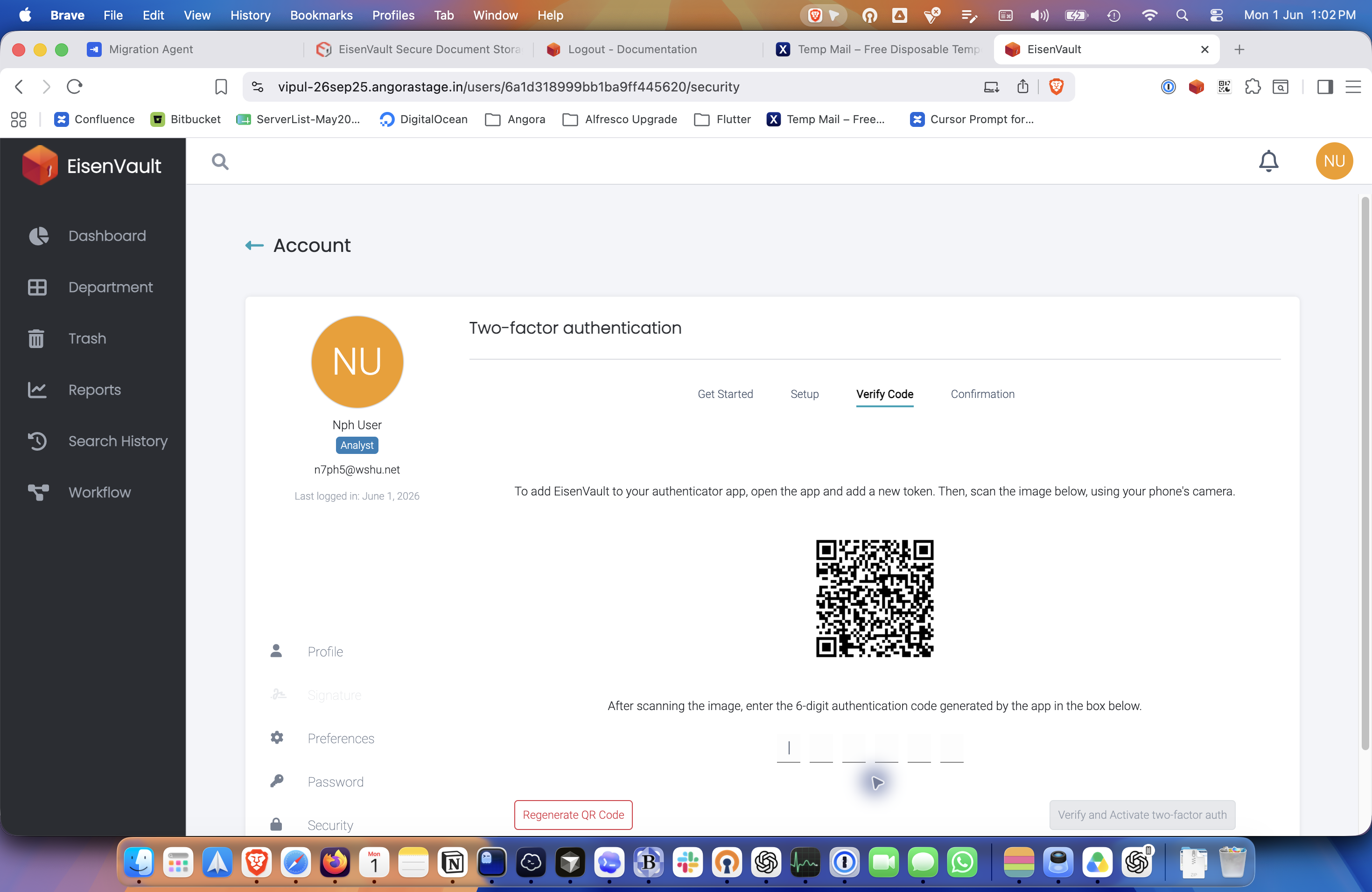Open the Security section
This screenshot has width=1372, height=892.
click(330, 824)
